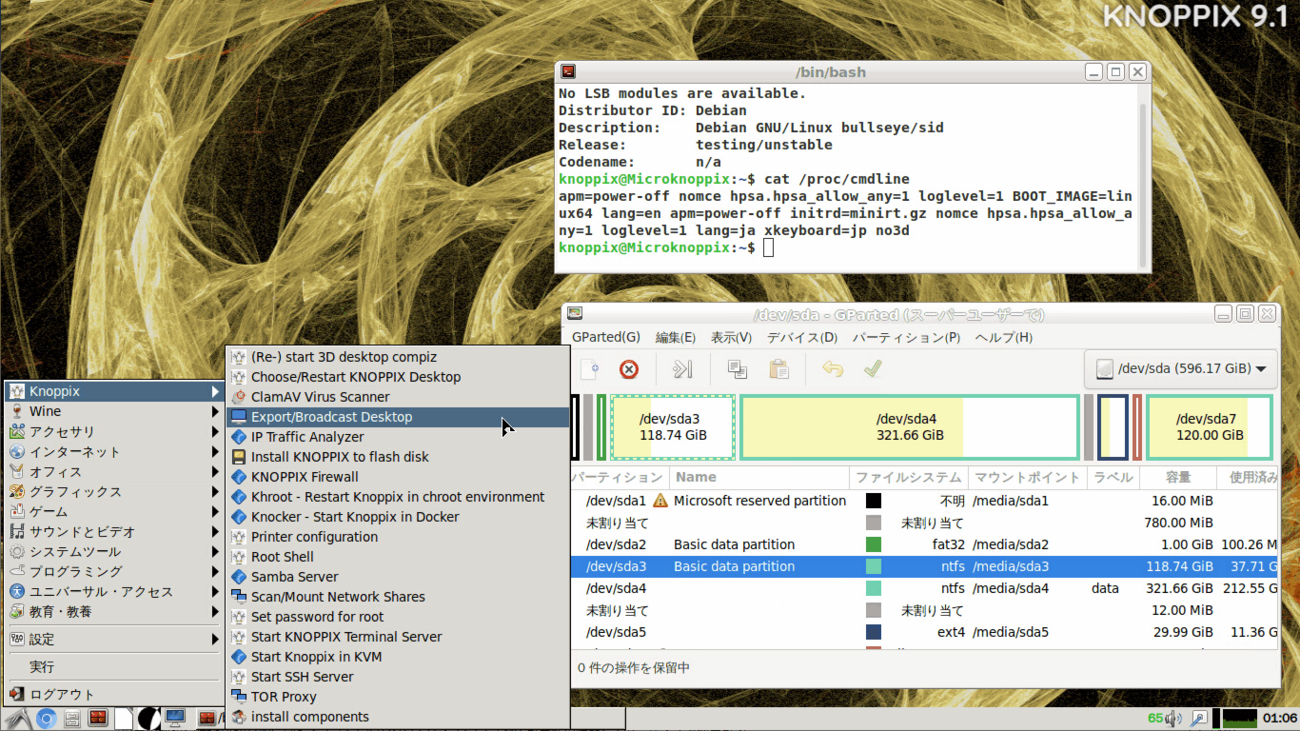Image resolution: width=1300 pixels, height=731 pixels.
Task: Click the resize/move partition toolbar icon
Action: tap(683, 369)
